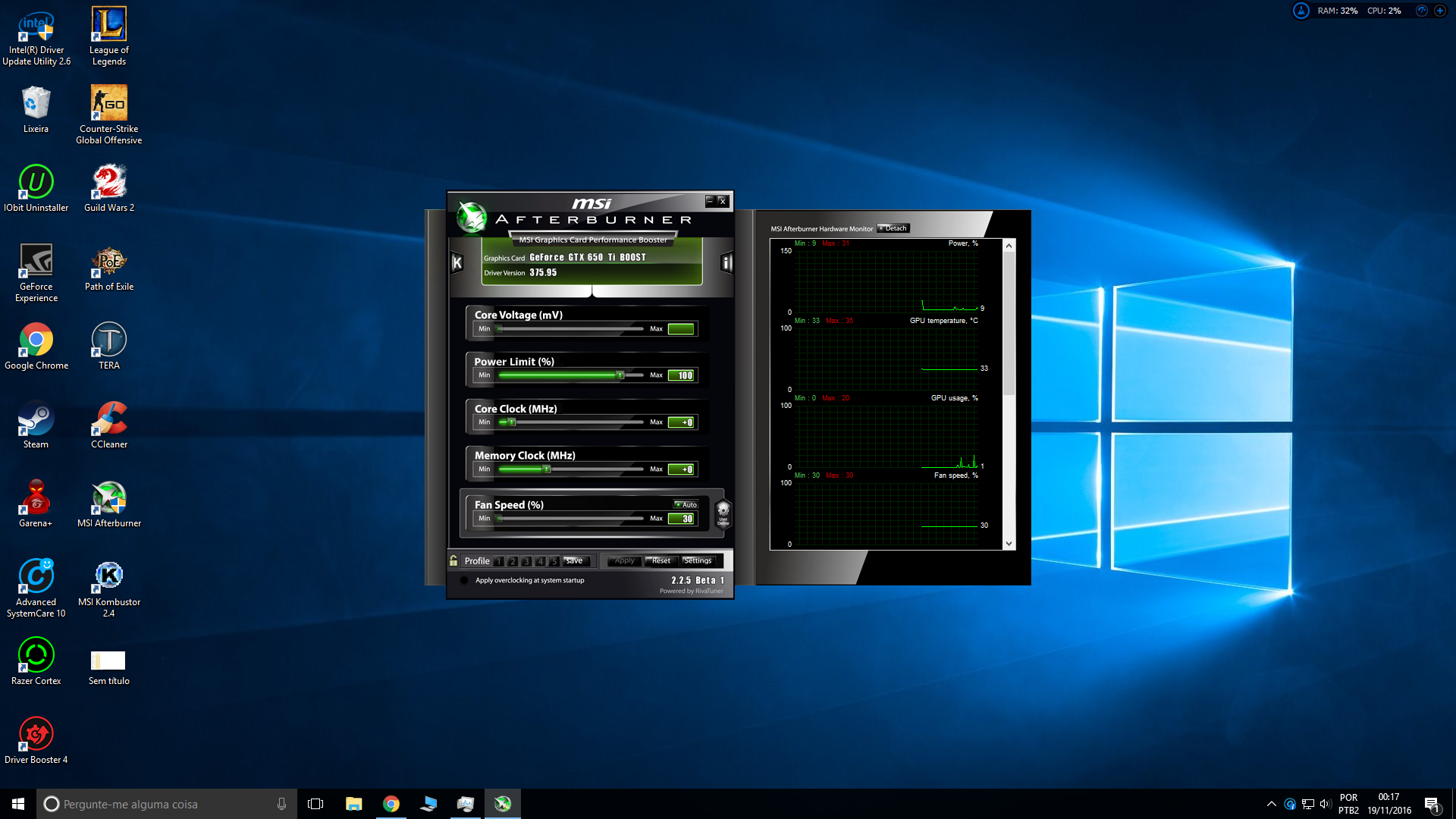Open the fan User Define gear button
The image size is (1456, 819).
[723, 513]
